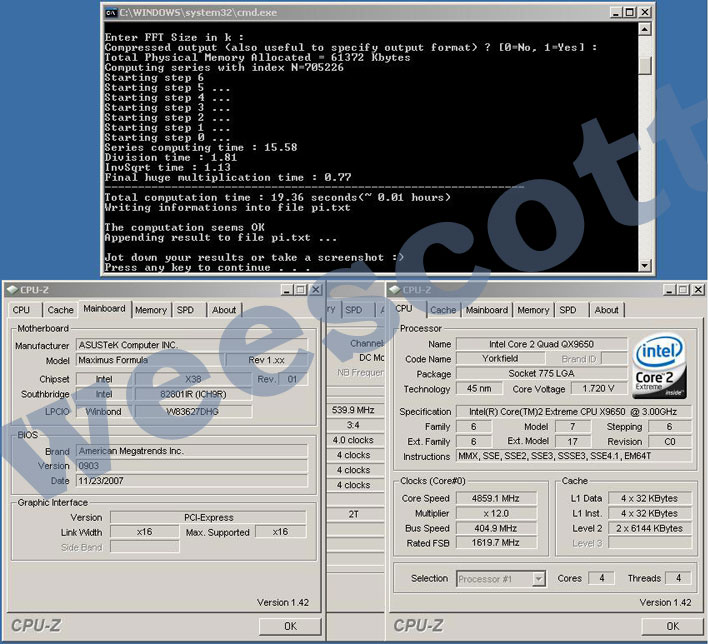Click the Manufacturer field ASUSTeK Computer INC.
Screen dimensions: 708x644
click(192, 345)
